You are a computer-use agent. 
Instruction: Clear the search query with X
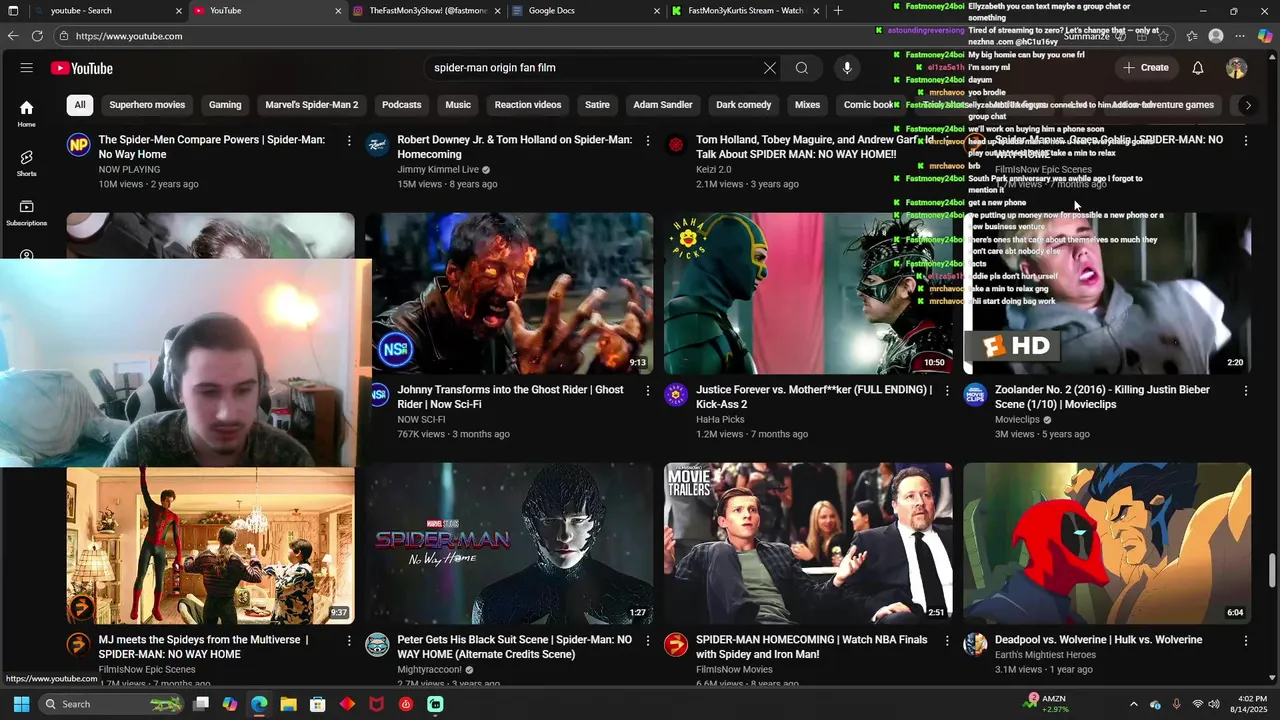pyautogui.click(x=770, y=68)
